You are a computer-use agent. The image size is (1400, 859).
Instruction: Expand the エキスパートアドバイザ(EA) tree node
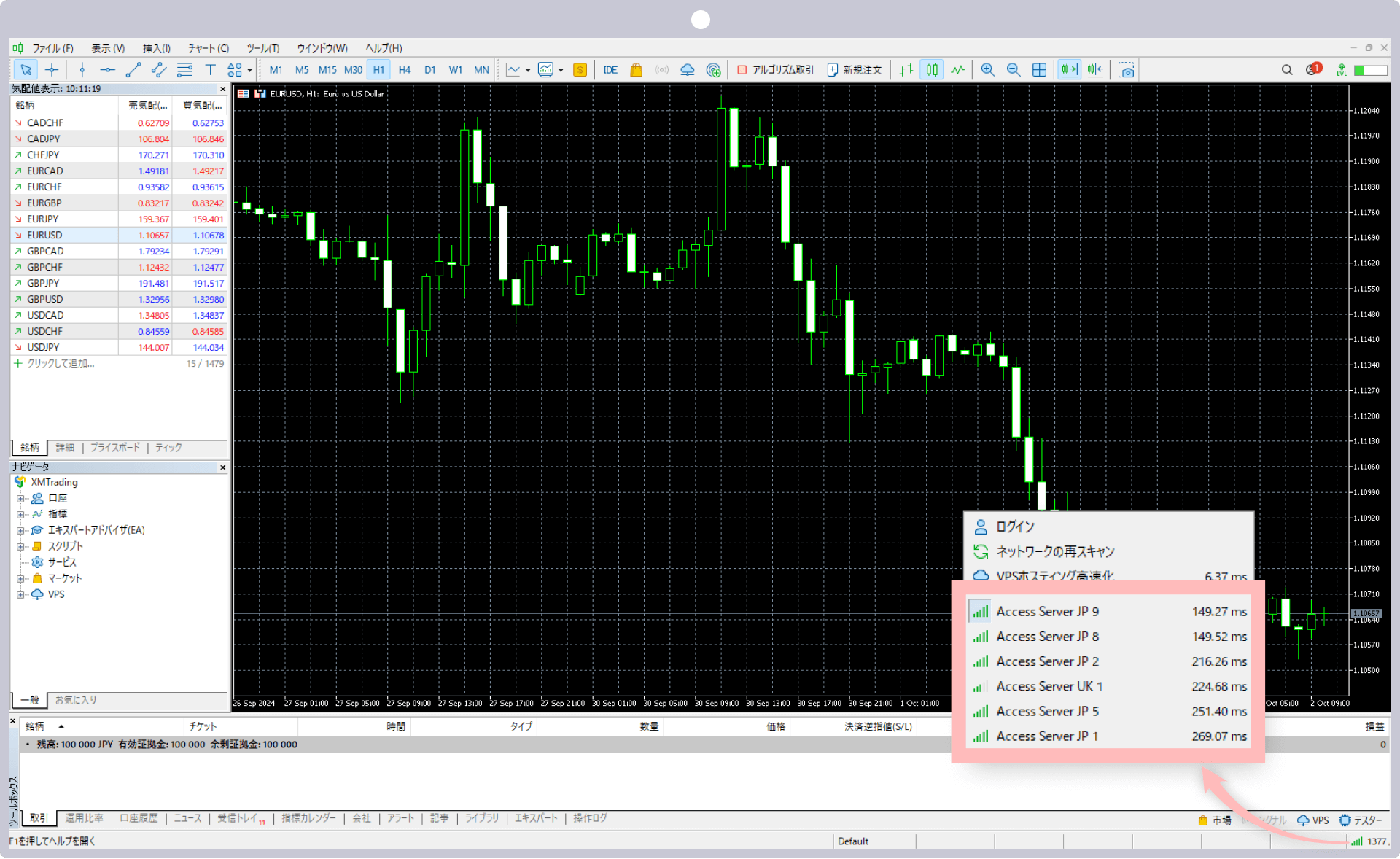point(20,531)
